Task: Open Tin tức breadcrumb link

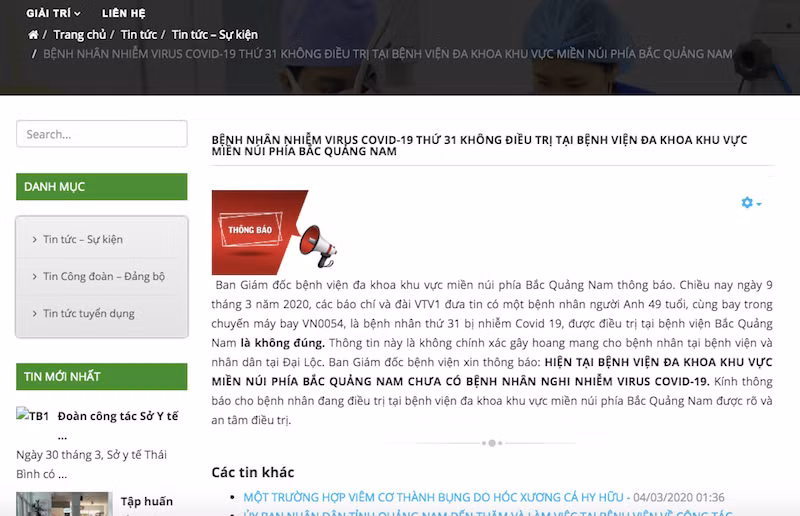Action: pyautogui.click(x=139, y=35)
